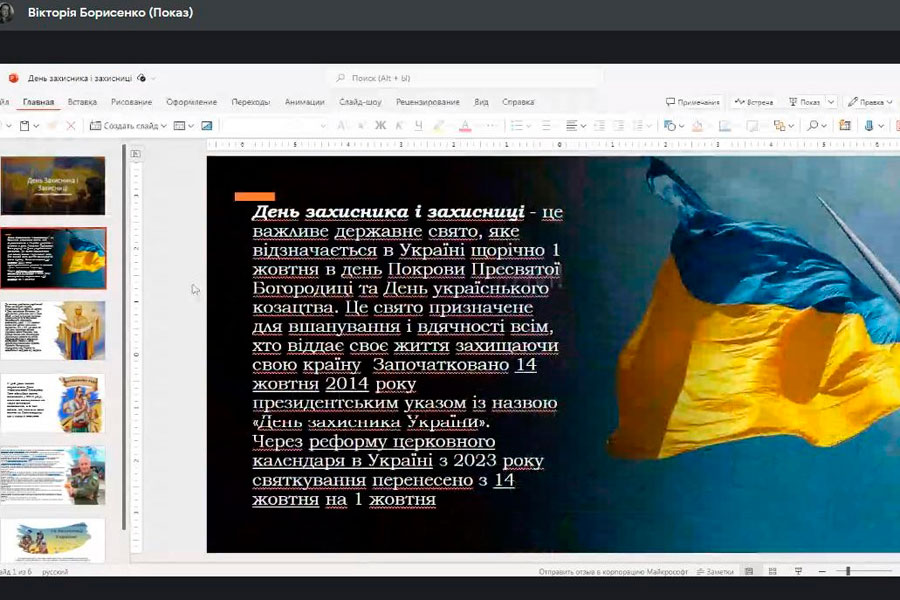Screen dimensions: 900x600
Task: Click the Paste clipboard icon
Action: tap(24, 126)
